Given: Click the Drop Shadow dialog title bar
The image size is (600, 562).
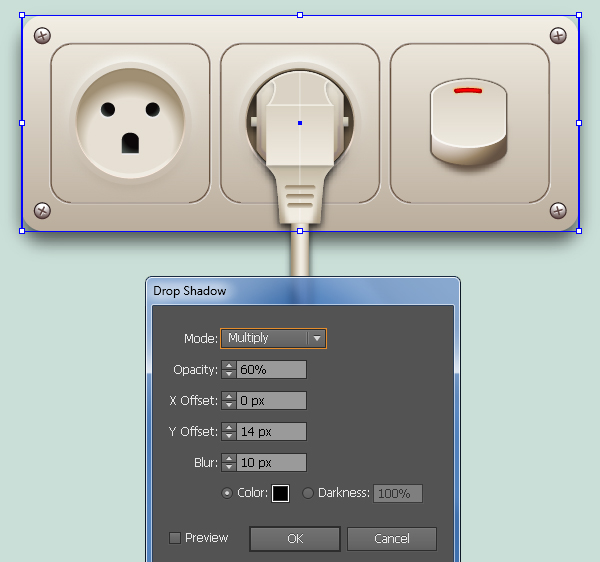Looking at the screenshot, I should pos(303,291).
